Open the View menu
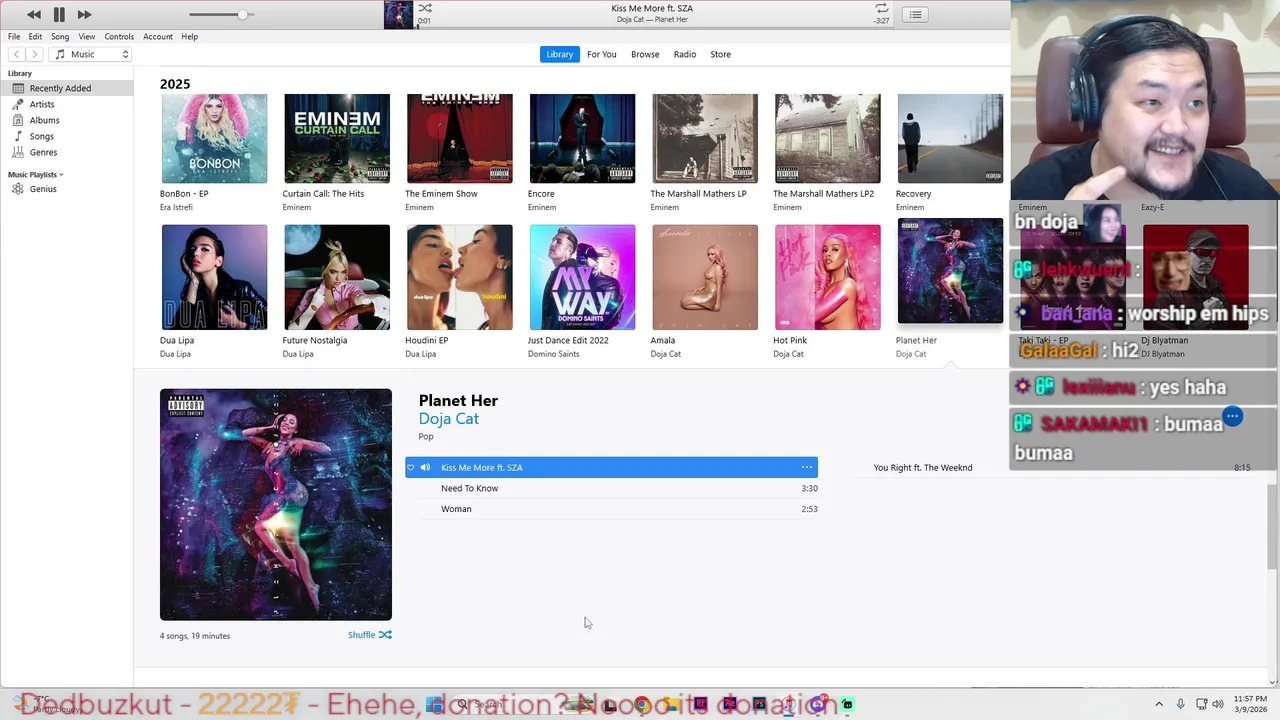Viewport: 1280px width, 720px height. [x=87, y=36]
